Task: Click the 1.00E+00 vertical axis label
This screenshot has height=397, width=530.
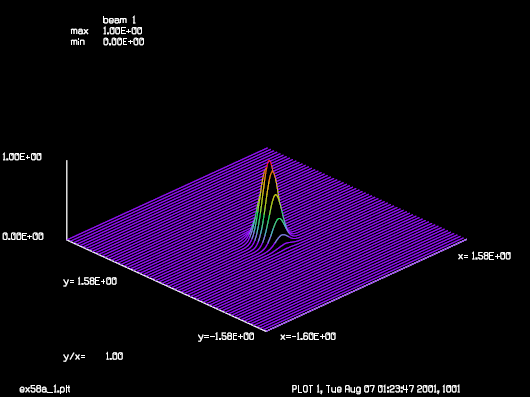Action: [x=22, y=157]
